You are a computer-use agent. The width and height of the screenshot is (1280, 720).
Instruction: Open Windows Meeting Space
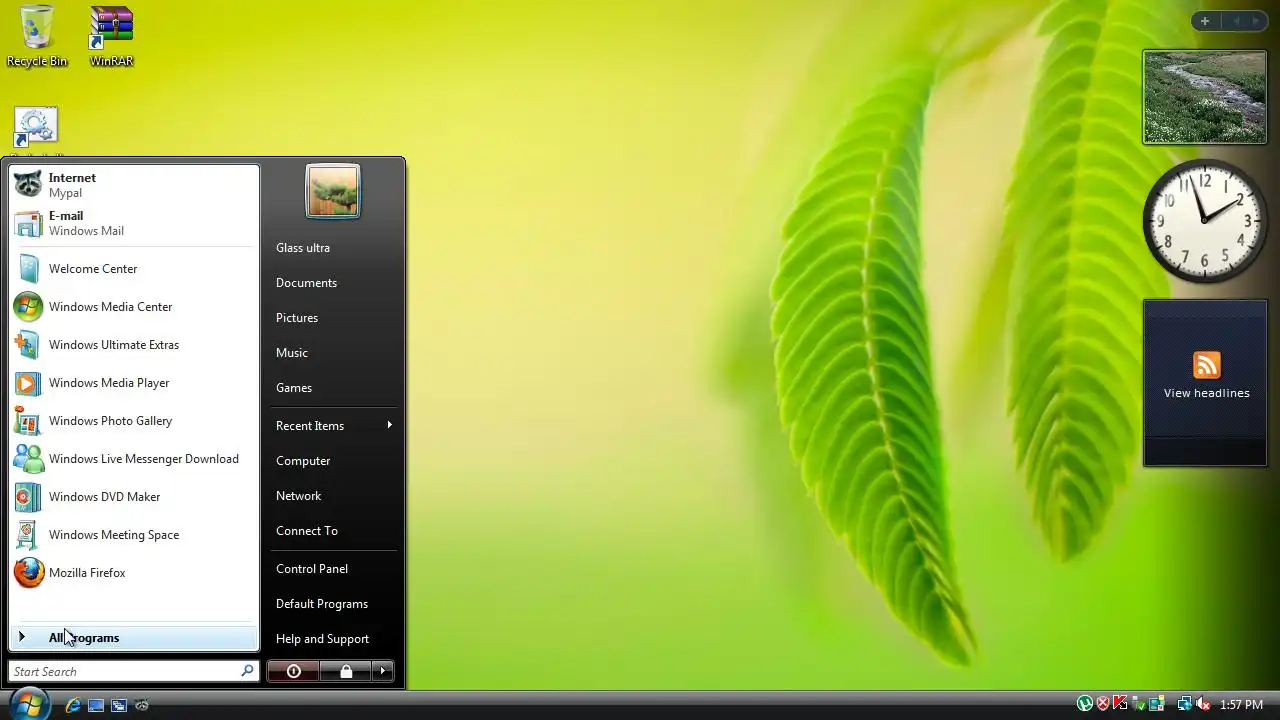point(133,535)
